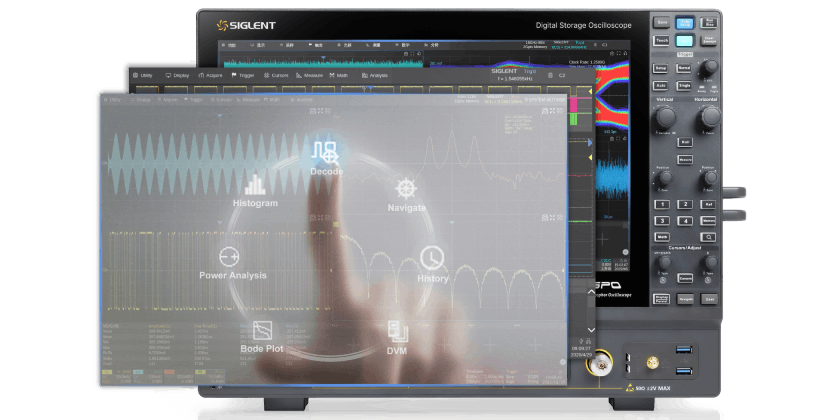This screenshot has width=840, height=420.
Task: Collapse using the down chevron beside the screen
Action: [x=591, y=330]
